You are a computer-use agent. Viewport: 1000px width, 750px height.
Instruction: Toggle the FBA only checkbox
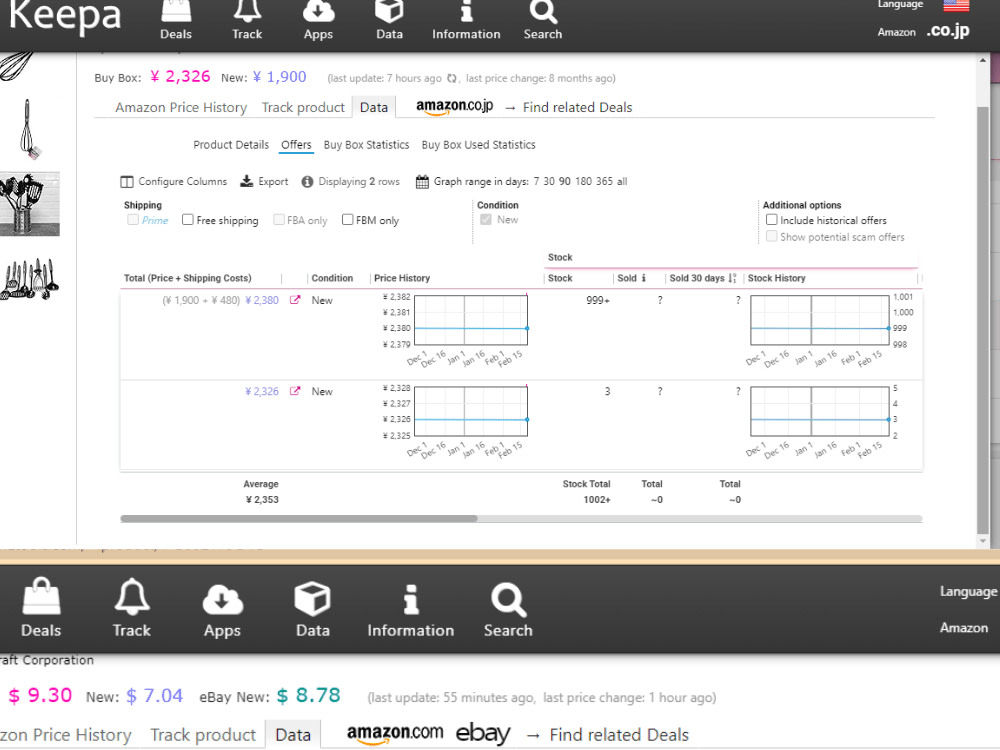click(x=279, y=219)
